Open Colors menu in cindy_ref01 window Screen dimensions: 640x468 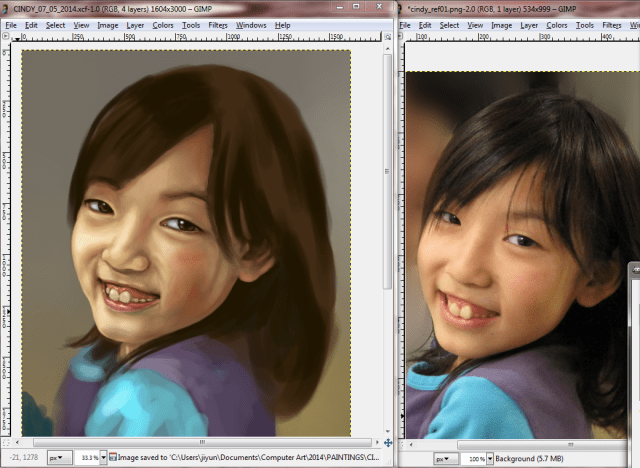point(557,25)
